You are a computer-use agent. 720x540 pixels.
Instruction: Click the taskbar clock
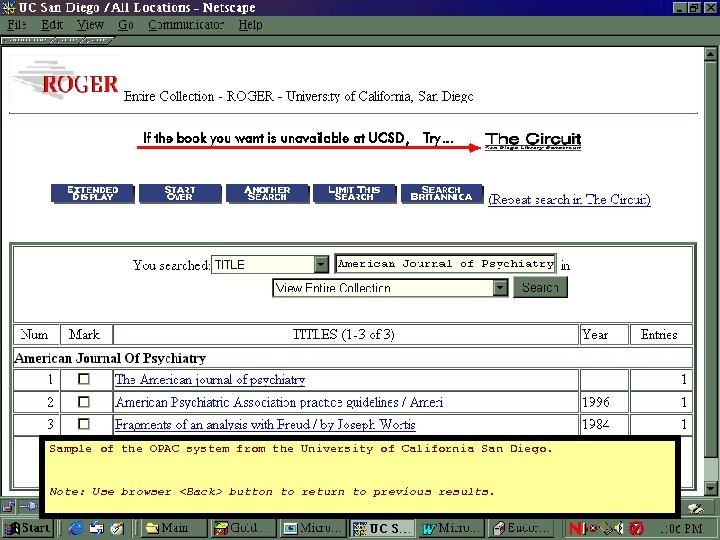coord(681,529)
